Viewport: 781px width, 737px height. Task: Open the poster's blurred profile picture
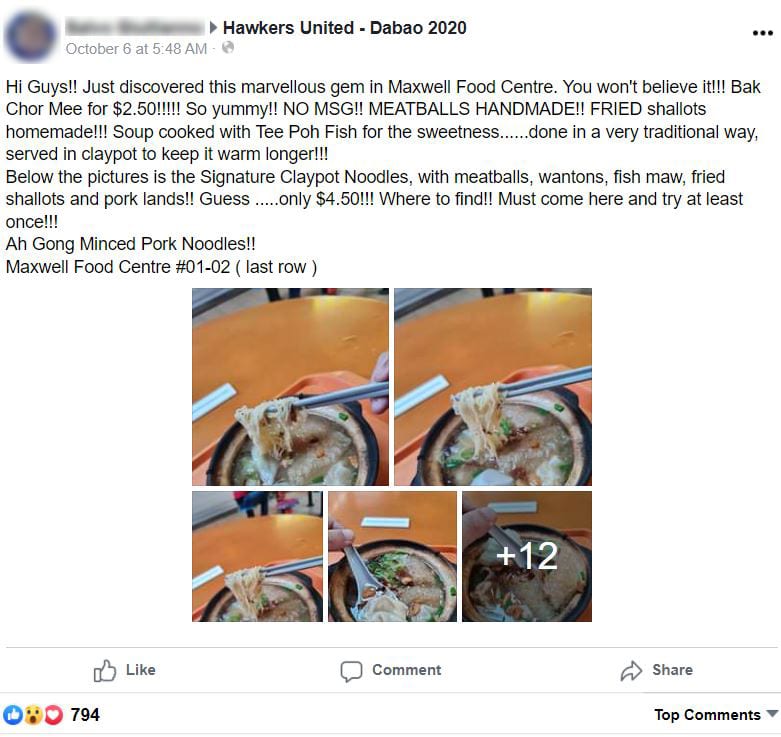point(31,36)
